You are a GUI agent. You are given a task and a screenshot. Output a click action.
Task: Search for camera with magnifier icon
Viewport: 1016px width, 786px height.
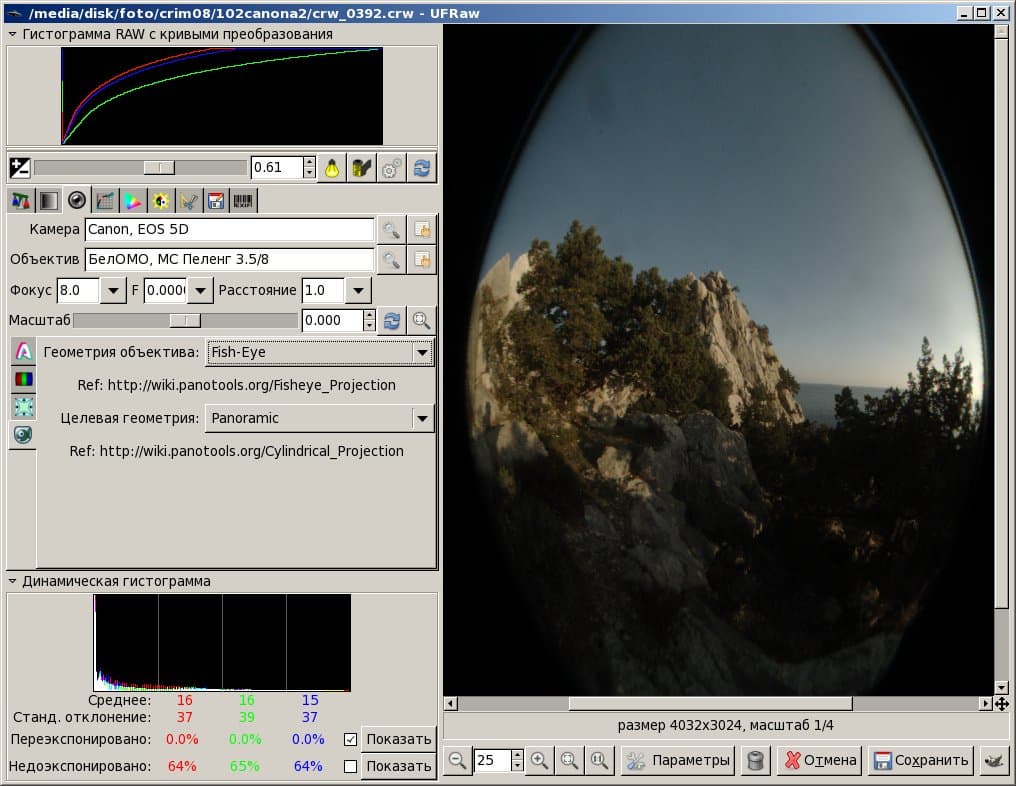(391, 229)
